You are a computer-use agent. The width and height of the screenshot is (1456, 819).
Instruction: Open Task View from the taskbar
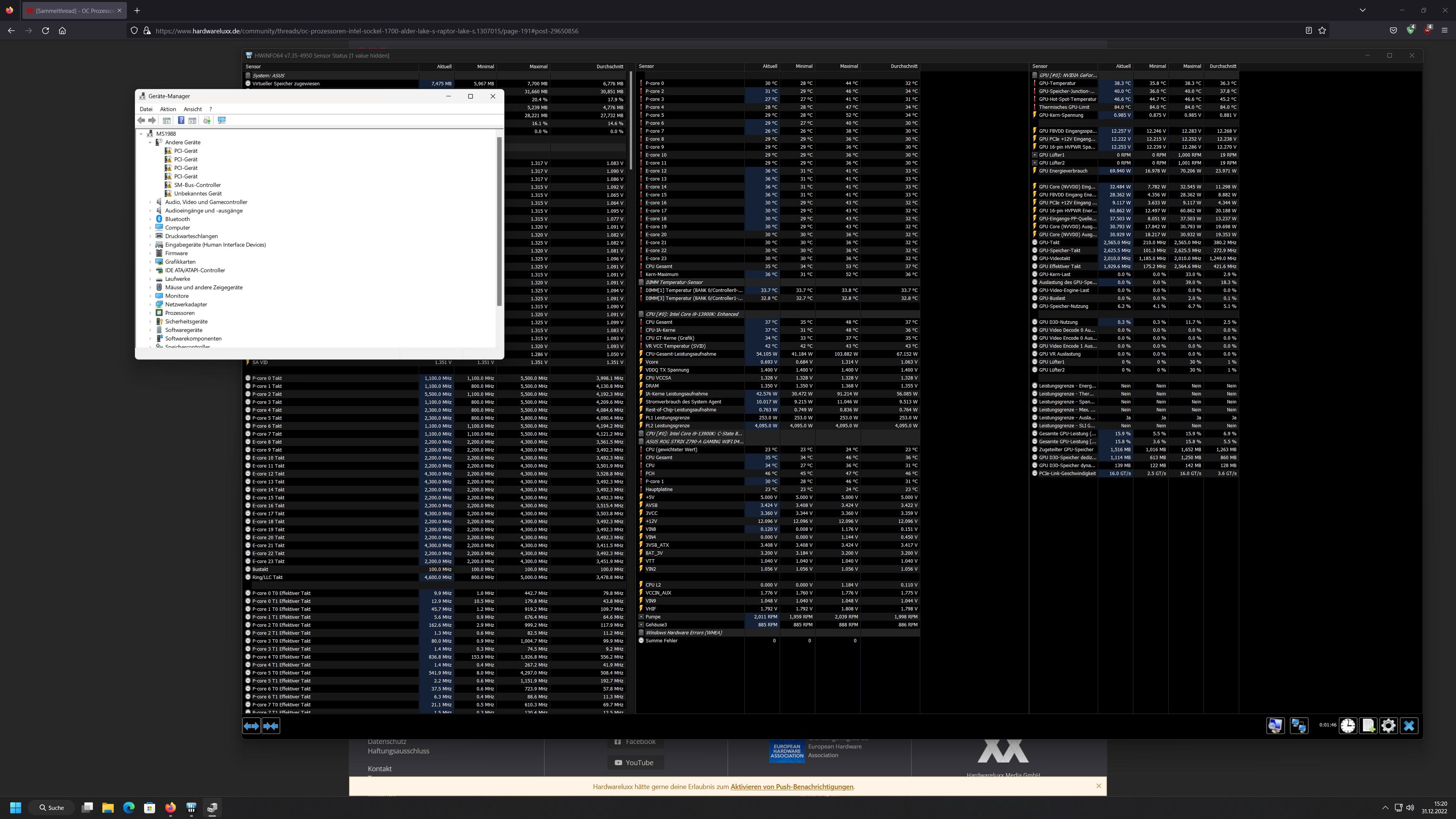pyautogui.click(x=87, y=808)
